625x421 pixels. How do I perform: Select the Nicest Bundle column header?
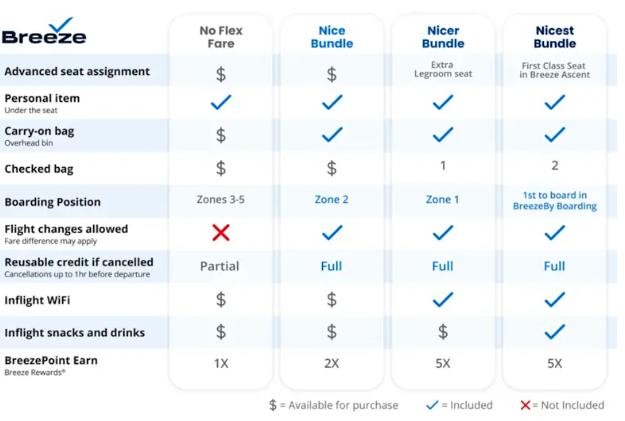(554, 37)
